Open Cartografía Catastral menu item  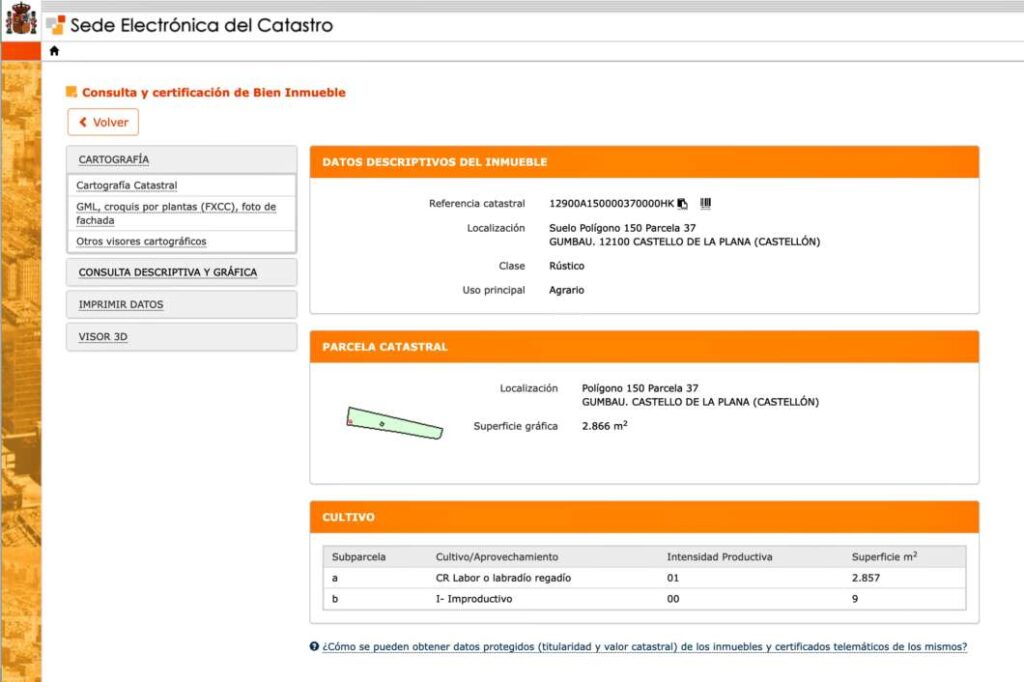(127, 186)
